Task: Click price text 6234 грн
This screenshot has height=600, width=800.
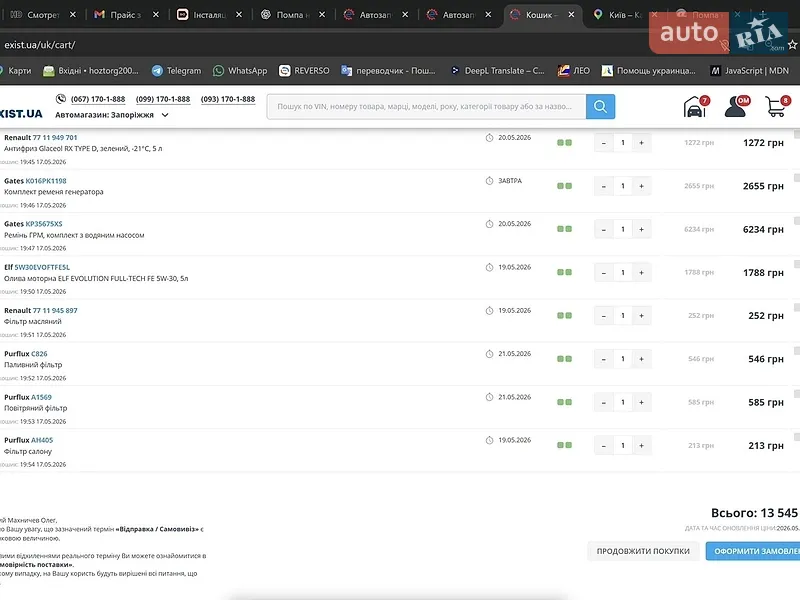Action: [763, 230]
